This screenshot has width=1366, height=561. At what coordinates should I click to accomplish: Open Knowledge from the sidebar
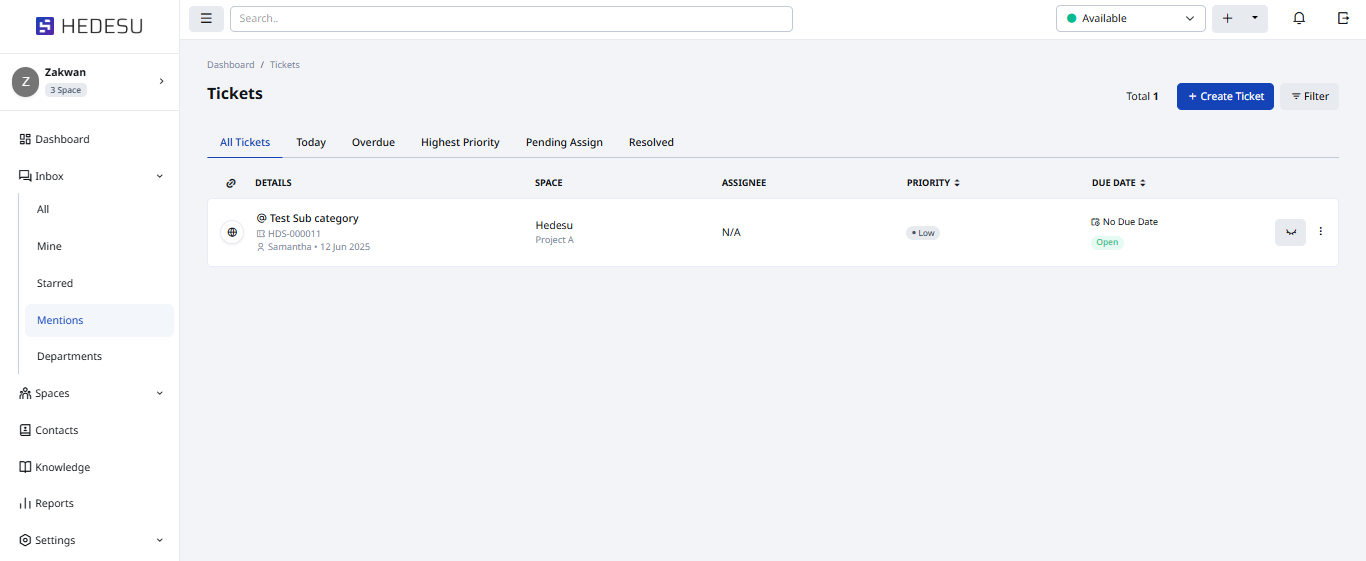pos(62,467)
